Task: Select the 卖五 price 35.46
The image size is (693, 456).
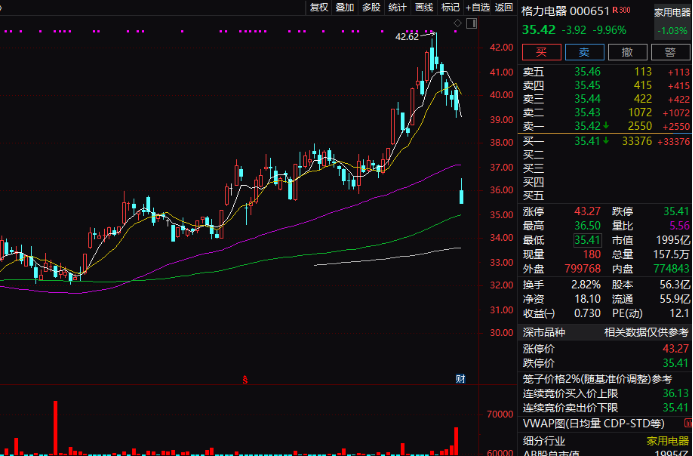Action: (587, 72)
